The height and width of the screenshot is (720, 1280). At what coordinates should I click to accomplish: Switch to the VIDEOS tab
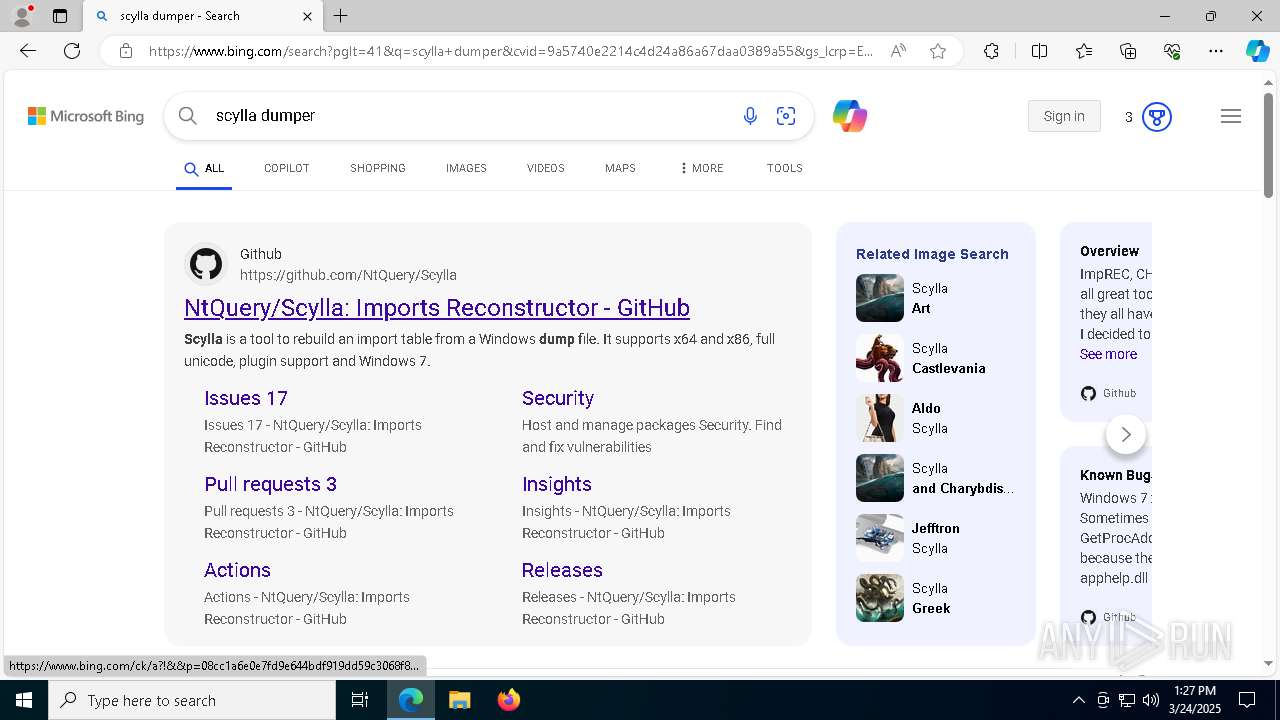point(546,168)
